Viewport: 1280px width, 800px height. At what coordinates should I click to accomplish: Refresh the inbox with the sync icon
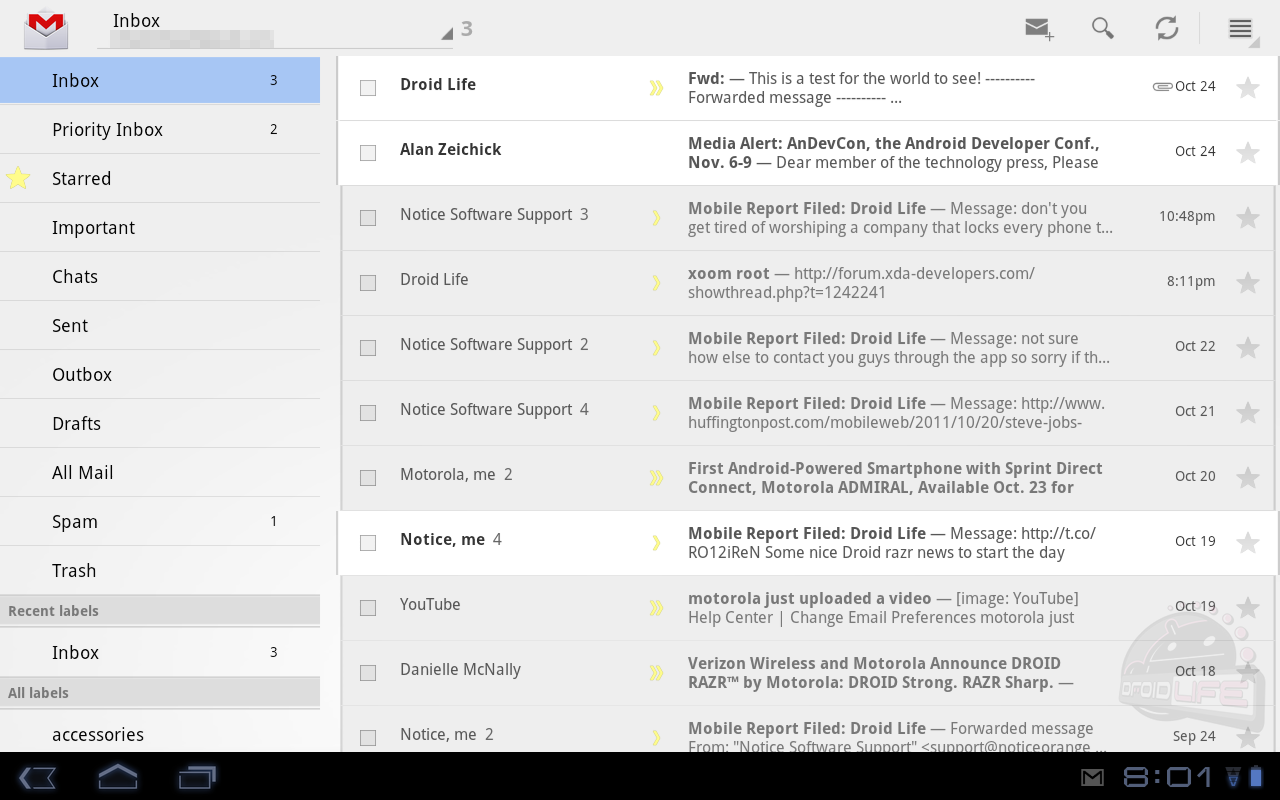(x=1166, y=28)
